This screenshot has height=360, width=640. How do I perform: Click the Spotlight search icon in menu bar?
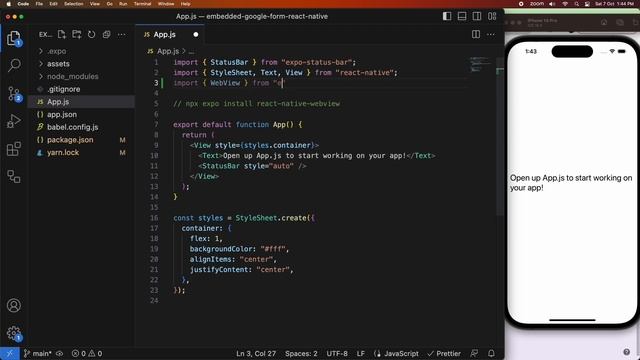[x=576, y=4]
